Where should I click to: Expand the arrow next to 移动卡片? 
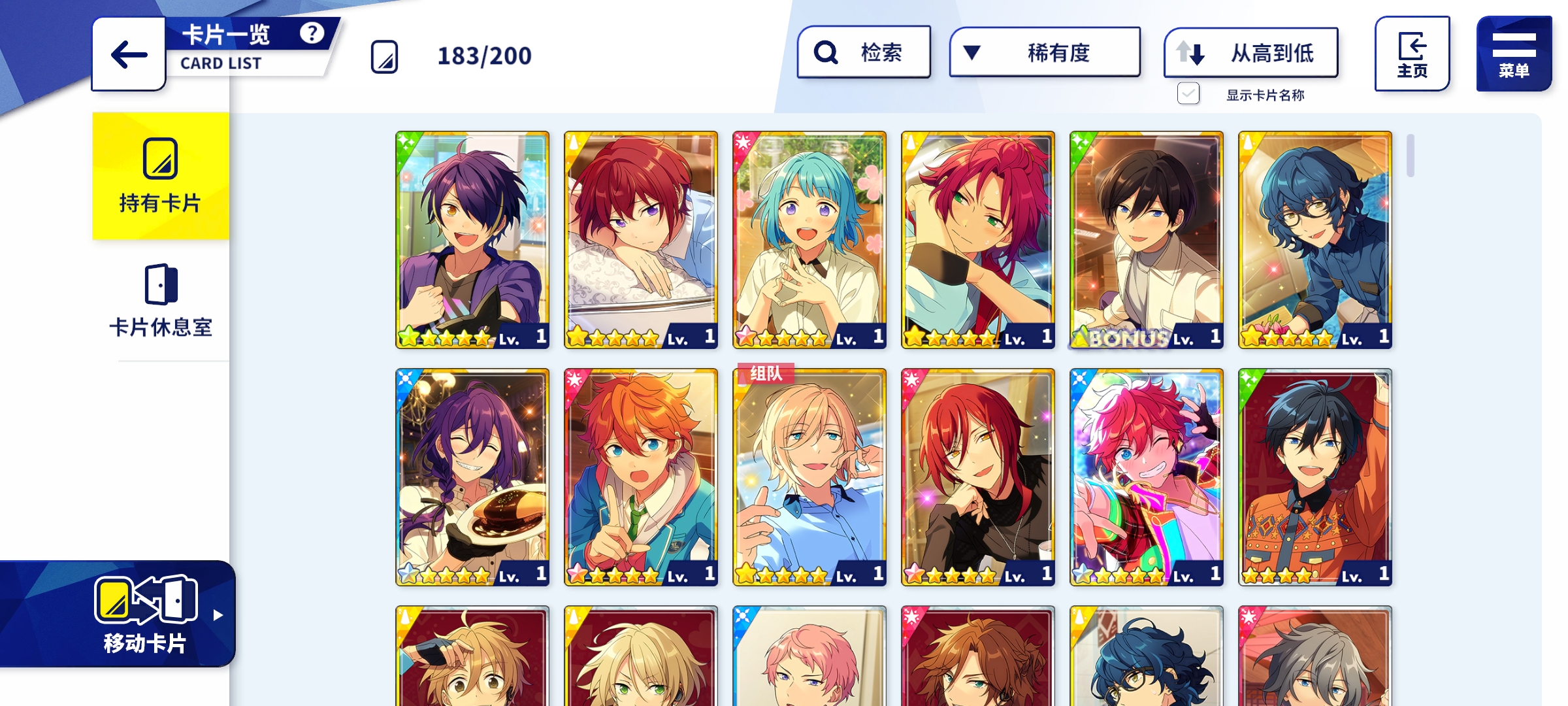(x=218, y=615)
